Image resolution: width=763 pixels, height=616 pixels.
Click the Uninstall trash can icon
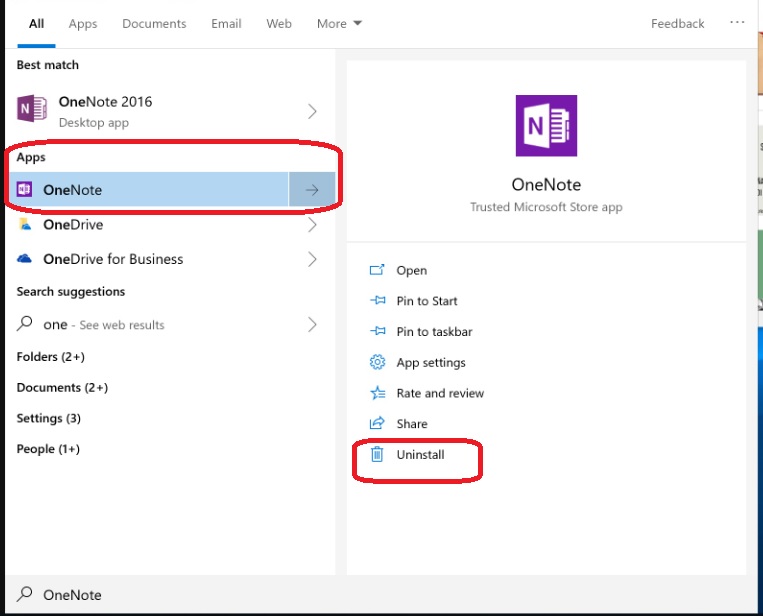[377, 454]
